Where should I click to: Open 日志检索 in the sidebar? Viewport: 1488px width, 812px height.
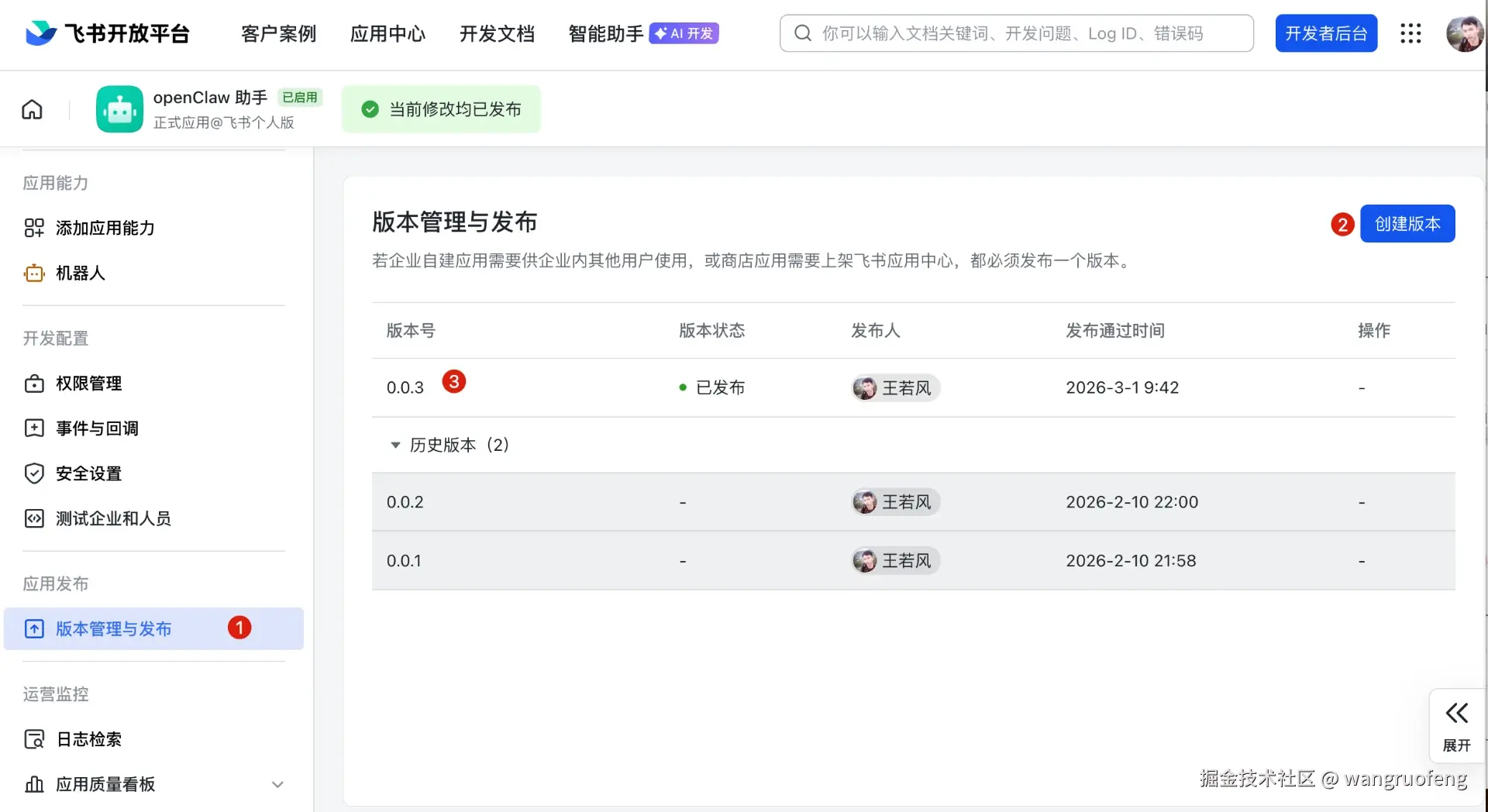coord(88,739)
